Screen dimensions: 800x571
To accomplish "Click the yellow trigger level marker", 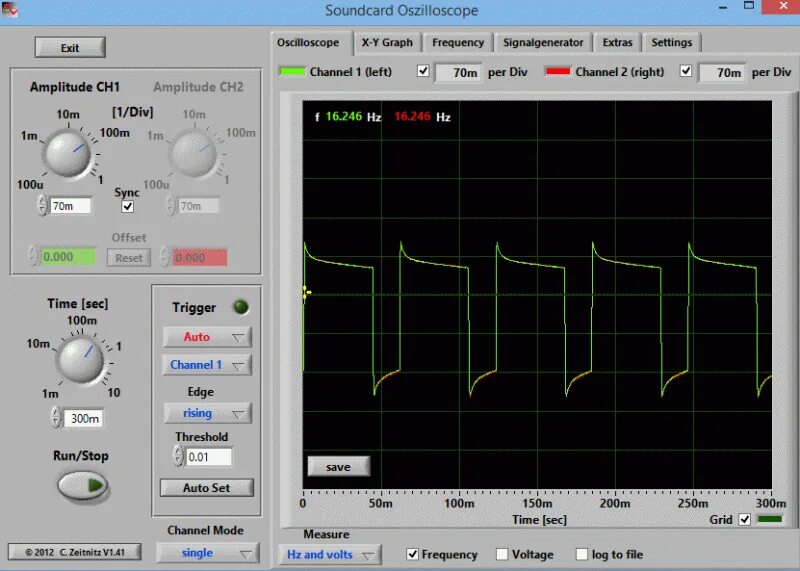I will (306, 293).
